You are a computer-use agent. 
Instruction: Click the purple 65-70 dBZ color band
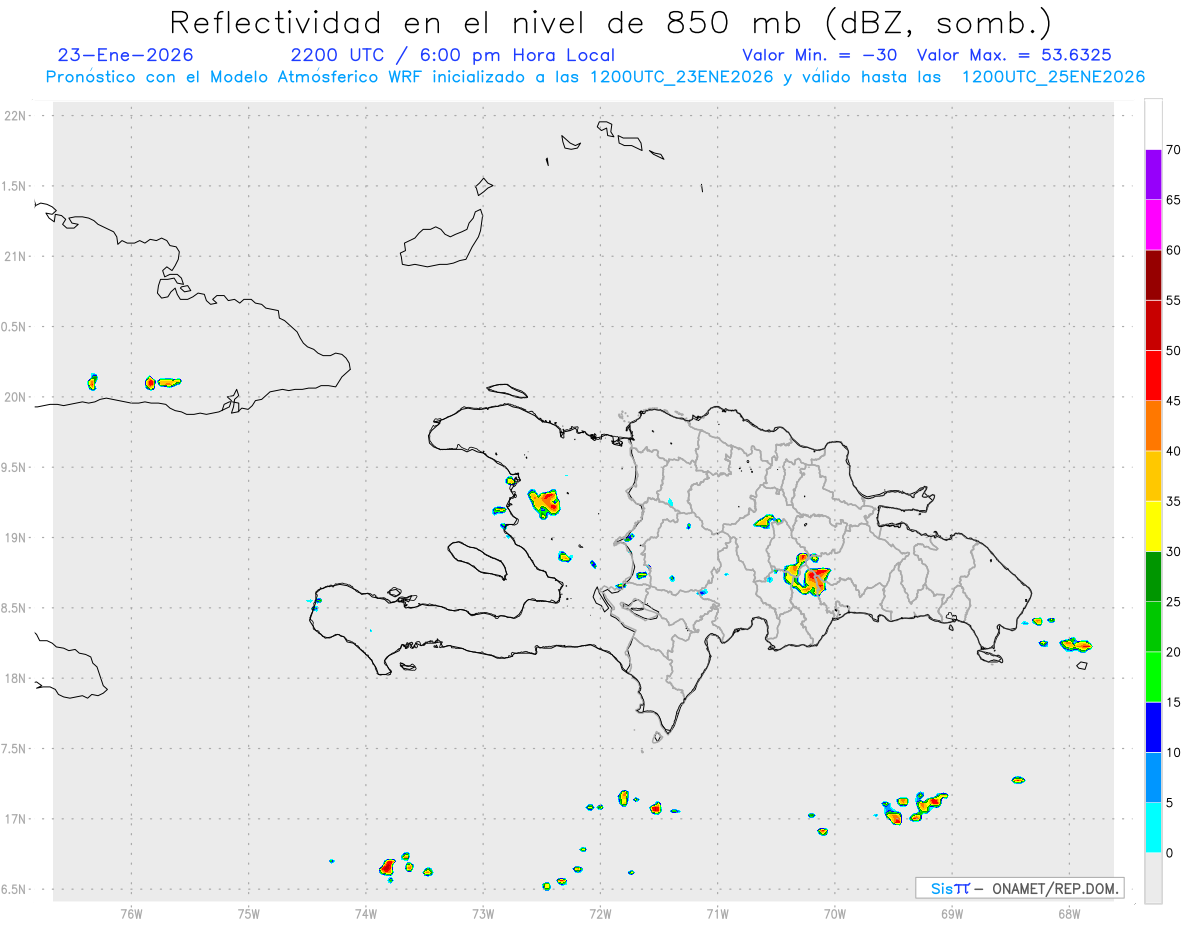(1153, 174)
